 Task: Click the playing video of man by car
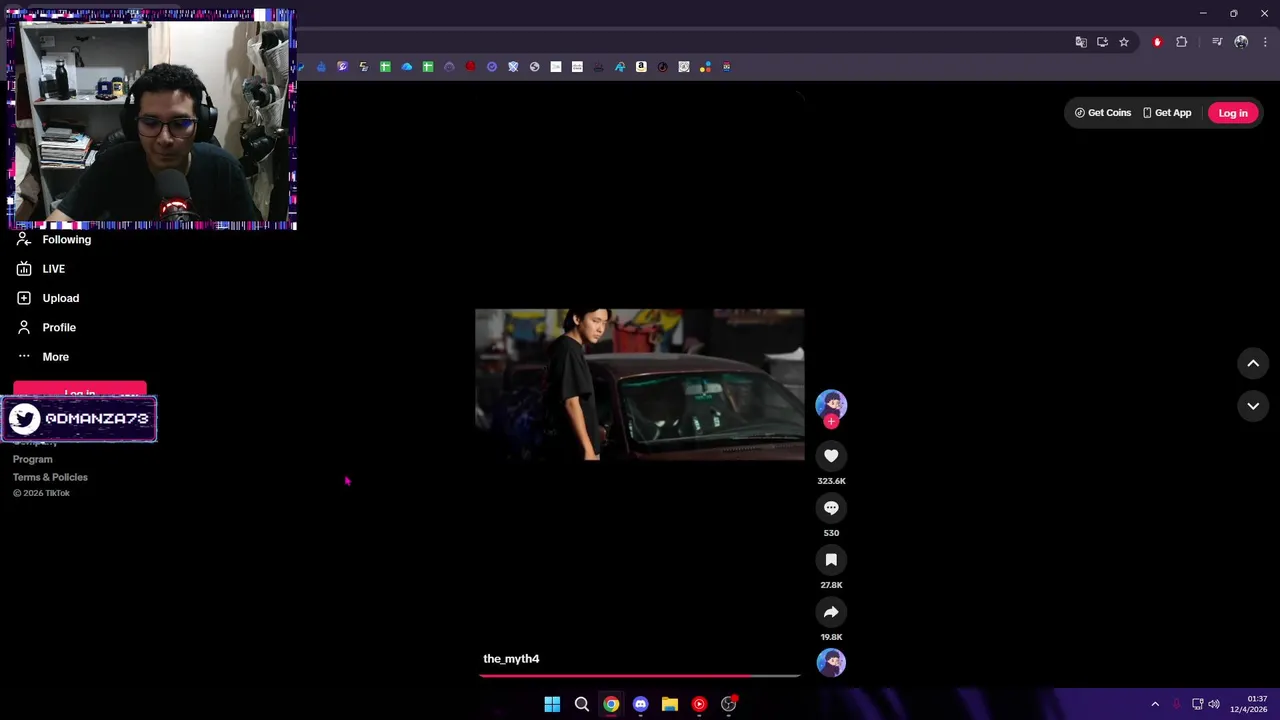[x=639, y=384]
